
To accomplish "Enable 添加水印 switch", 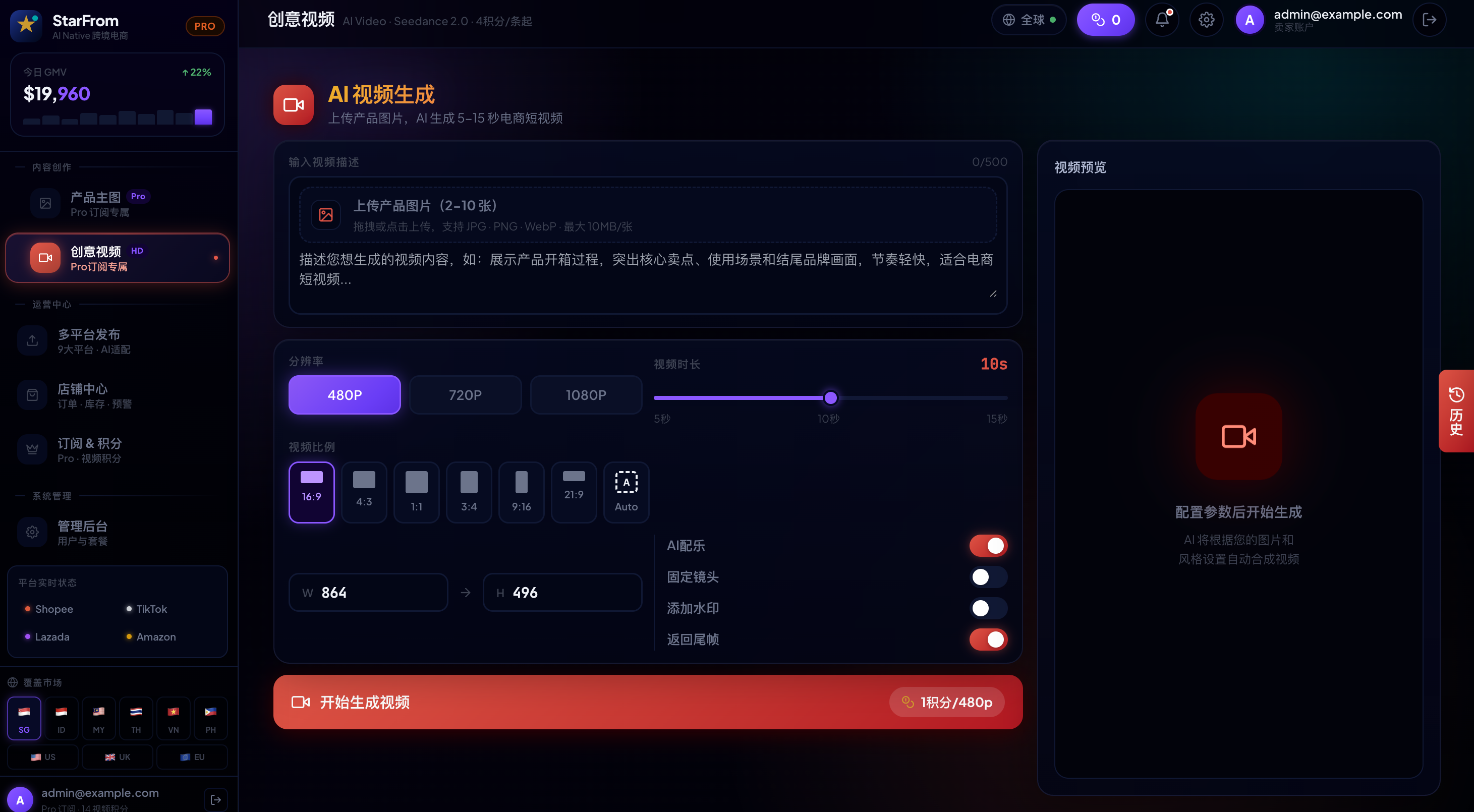I will click(x=988, y=608).
